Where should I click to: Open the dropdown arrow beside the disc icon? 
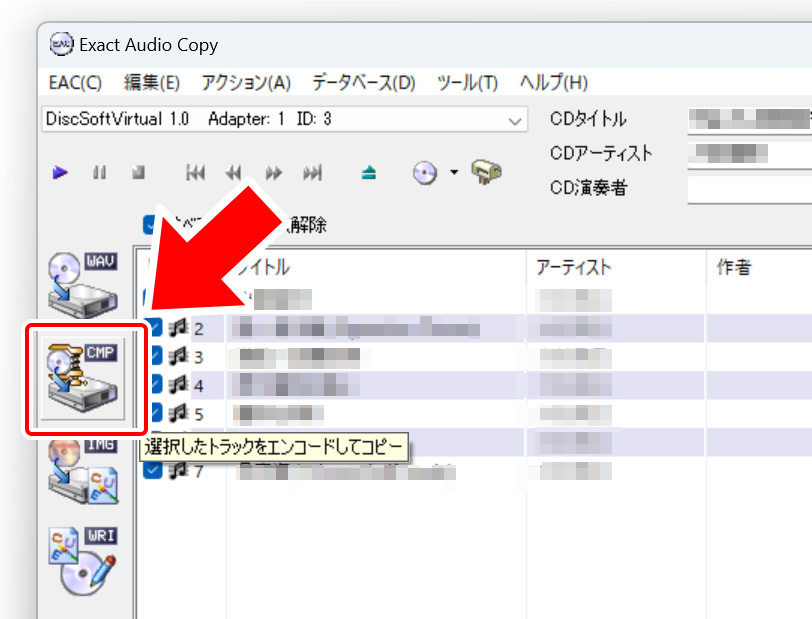[x=454, y=172]
